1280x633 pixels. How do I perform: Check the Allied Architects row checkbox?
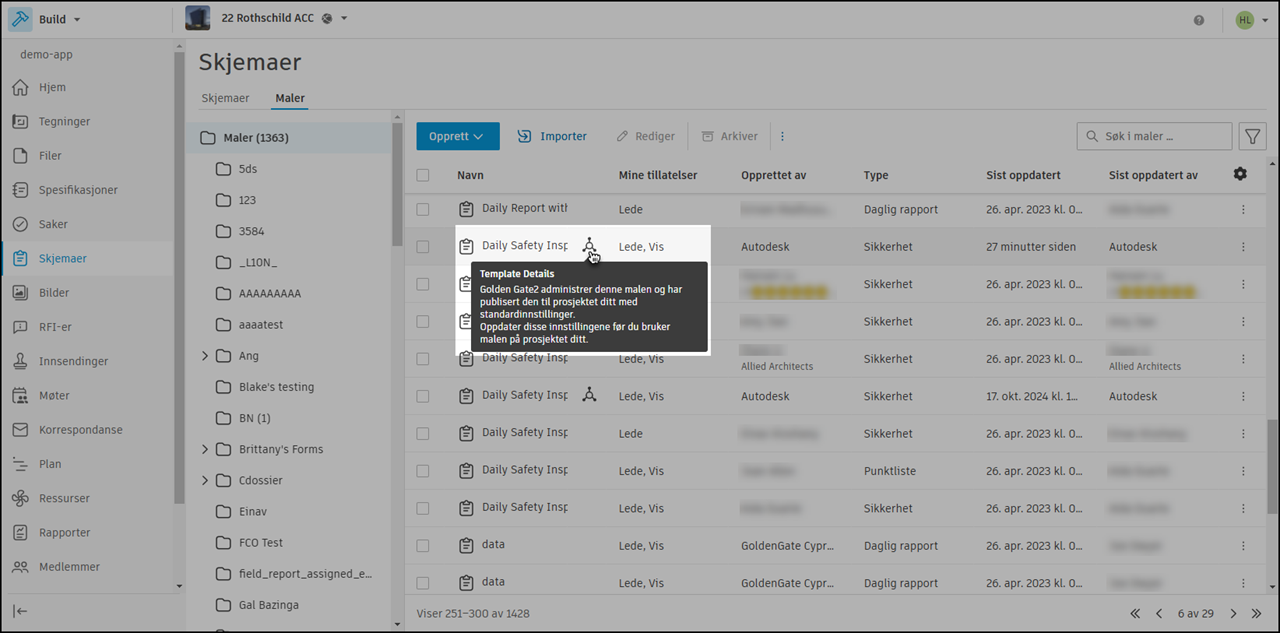pyautogui.click(x=423, y=358)
